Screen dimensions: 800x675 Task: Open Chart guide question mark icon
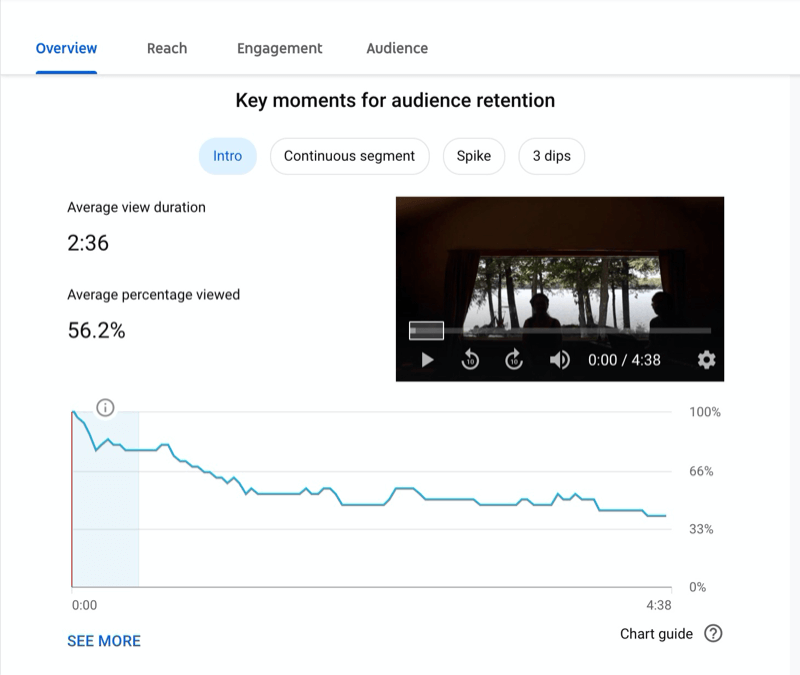pyautogui.click(x=713, y=634)
